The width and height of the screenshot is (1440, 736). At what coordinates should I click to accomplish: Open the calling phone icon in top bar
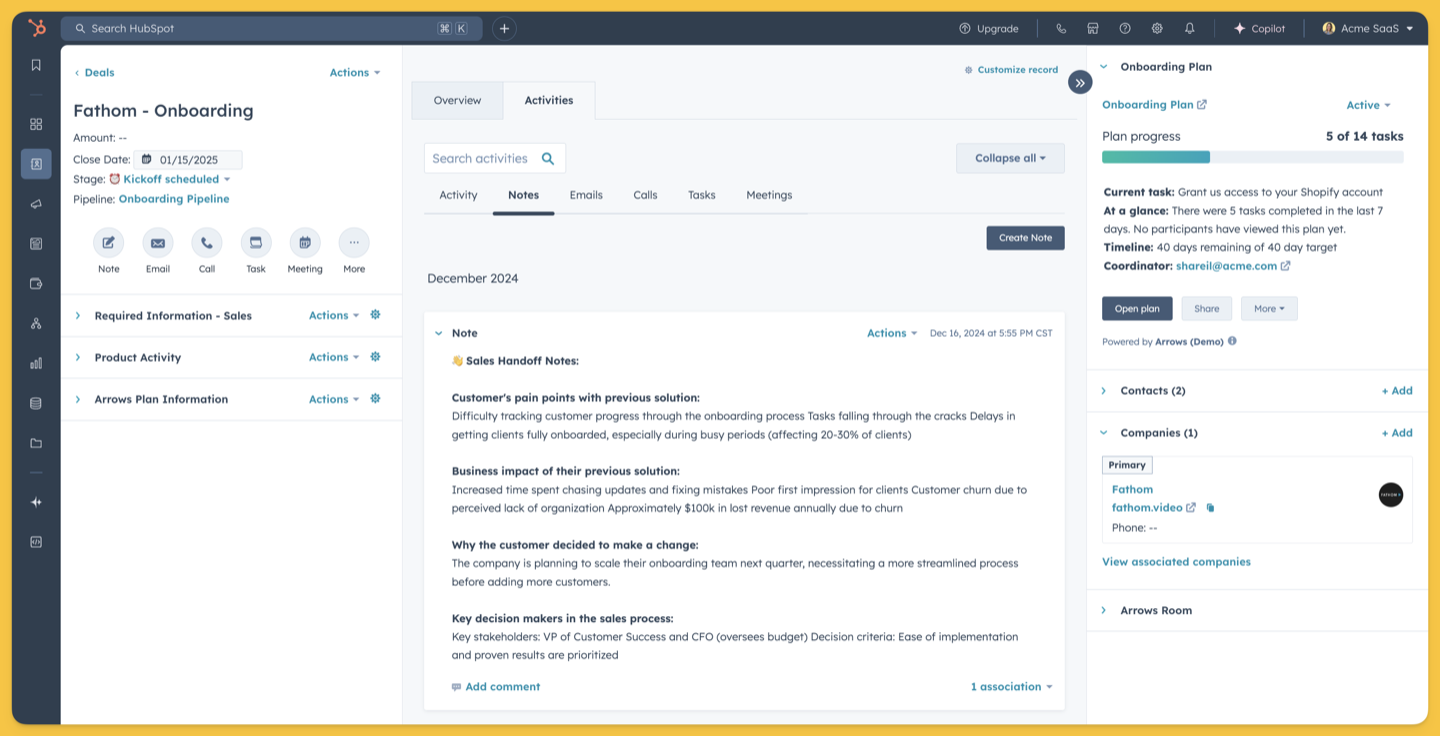(x=1061, y=28)
